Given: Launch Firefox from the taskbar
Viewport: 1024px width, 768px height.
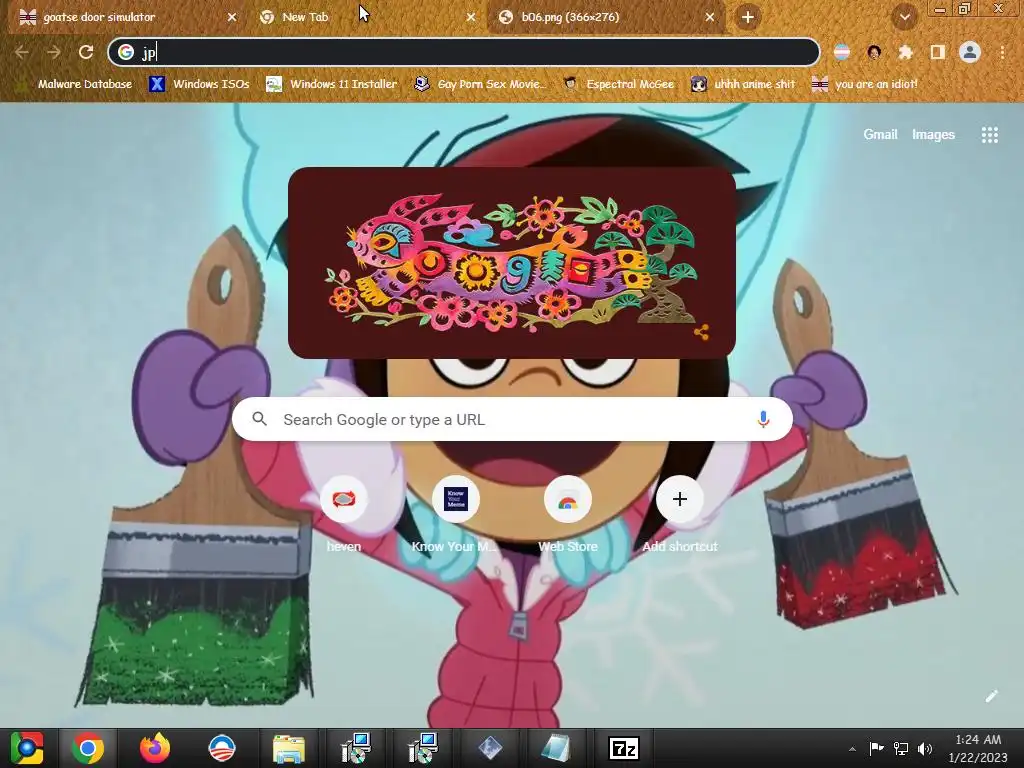Looking at the screenshot, I should [x=155, y=748].
